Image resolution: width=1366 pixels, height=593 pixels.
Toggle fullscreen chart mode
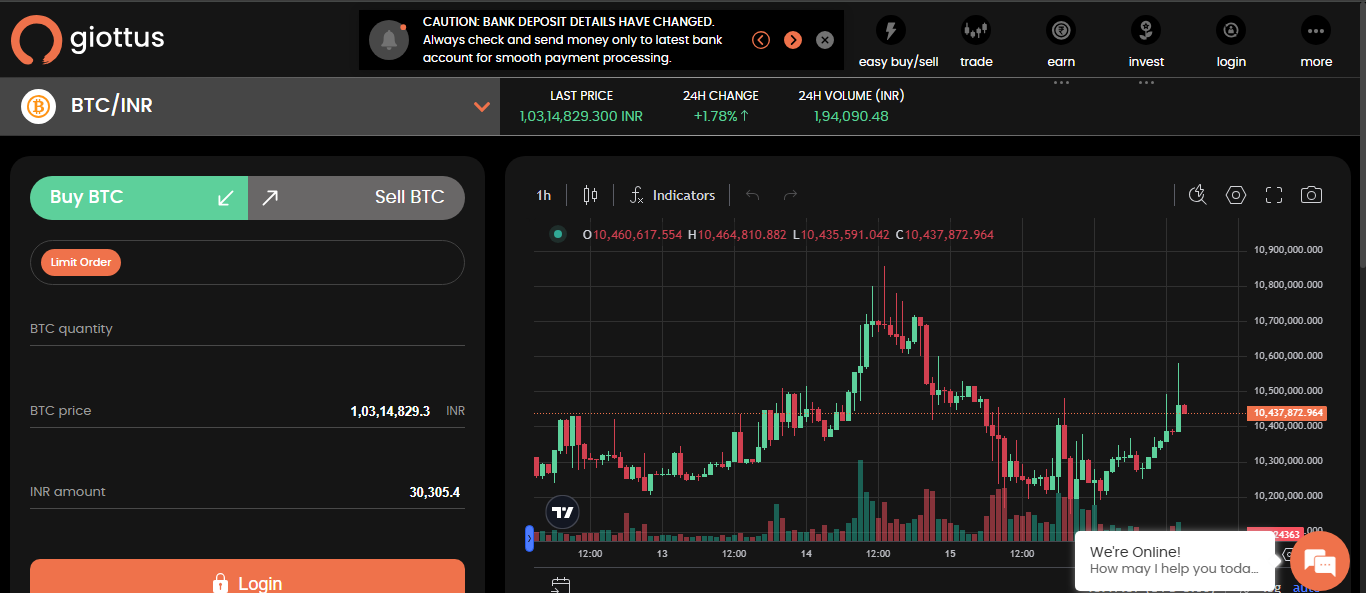pos(1273,195)
